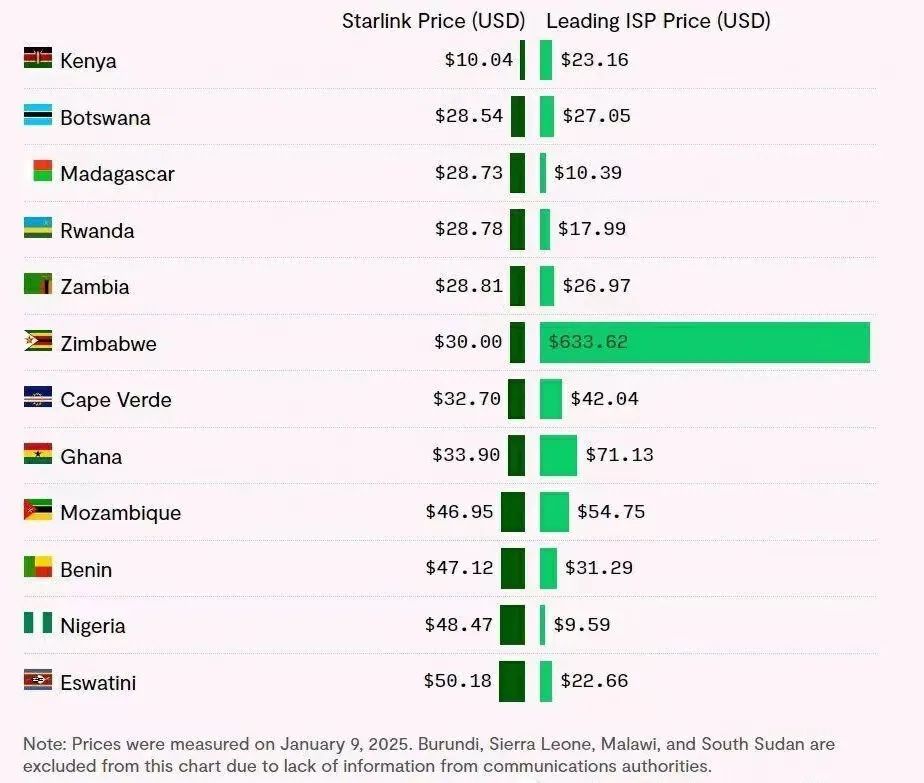Click the Zambia country label

95,287
